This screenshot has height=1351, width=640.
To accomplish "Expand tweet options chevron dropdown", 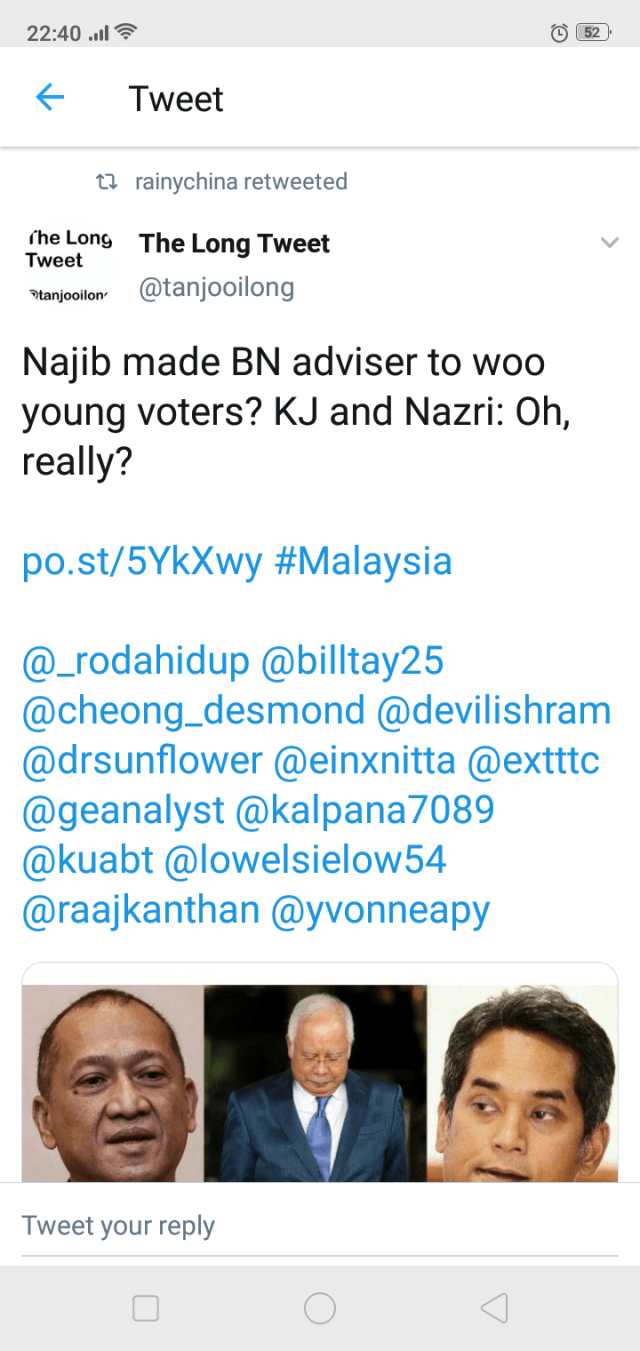I will click(x=608, y=243).
